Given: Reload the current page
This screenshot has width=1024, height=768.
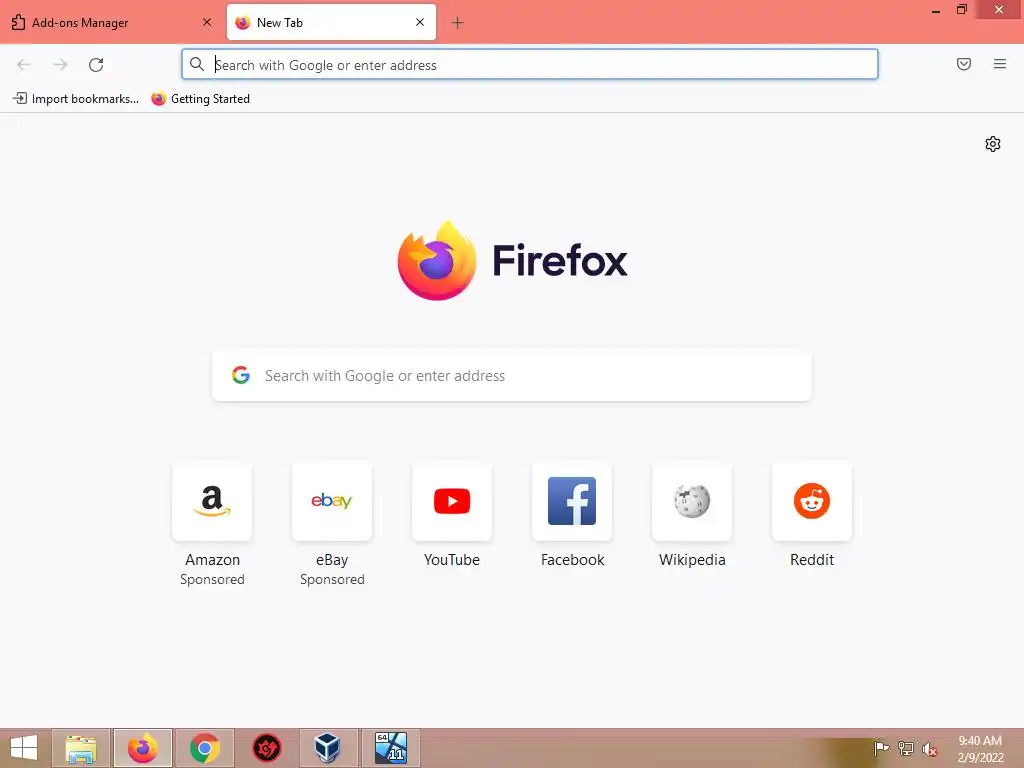Looking at the screenshot, I should pyautogui.click(x=96, y=65).
